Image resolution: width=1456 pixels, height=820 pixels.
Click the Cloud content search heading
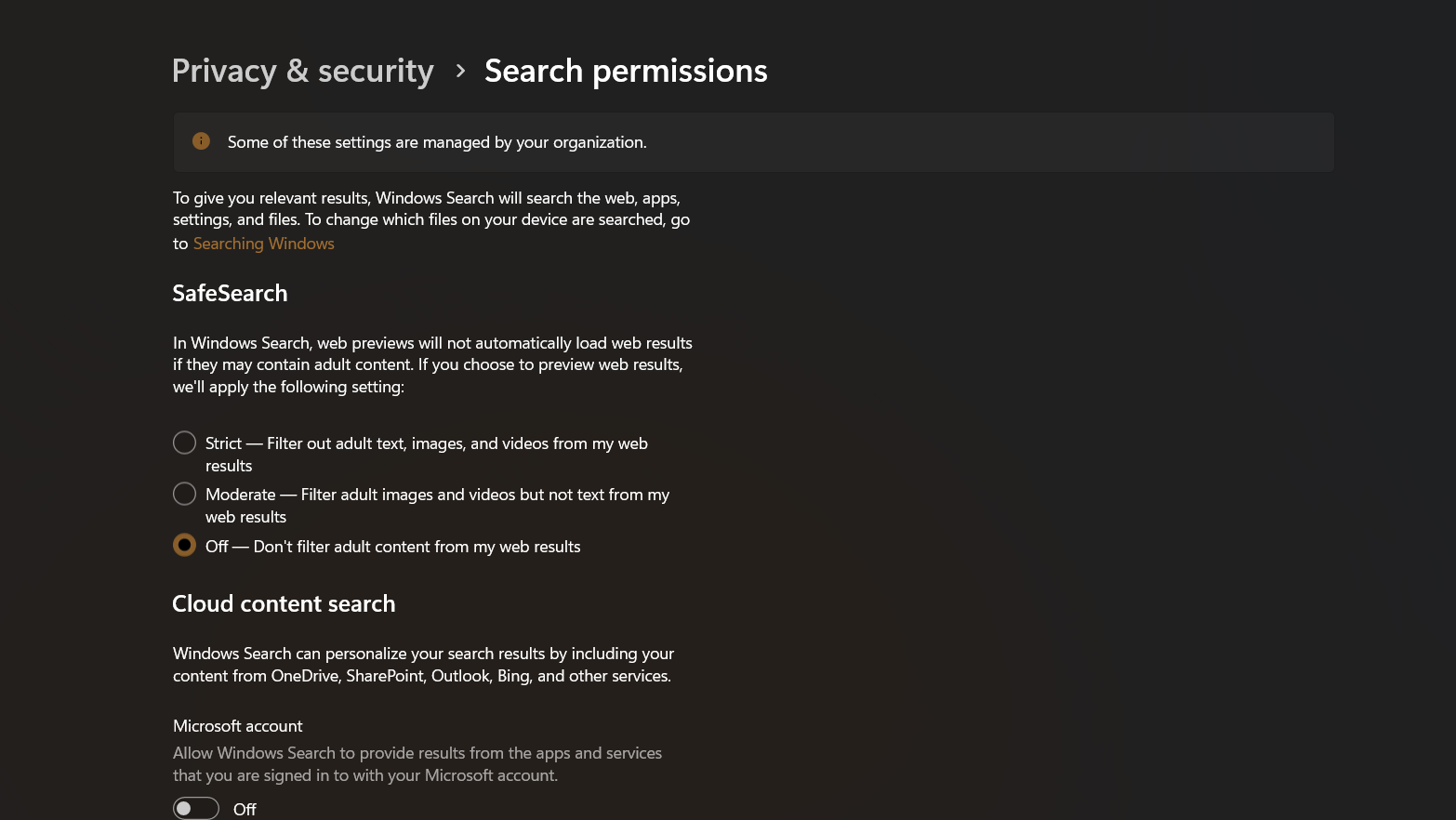[x=284, y=604]
